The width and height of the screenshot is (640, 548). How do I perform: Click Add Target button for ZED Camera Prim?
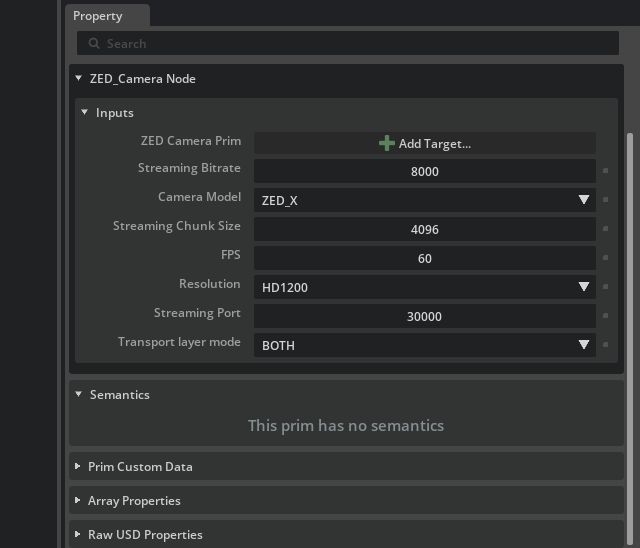pos(424,143)
